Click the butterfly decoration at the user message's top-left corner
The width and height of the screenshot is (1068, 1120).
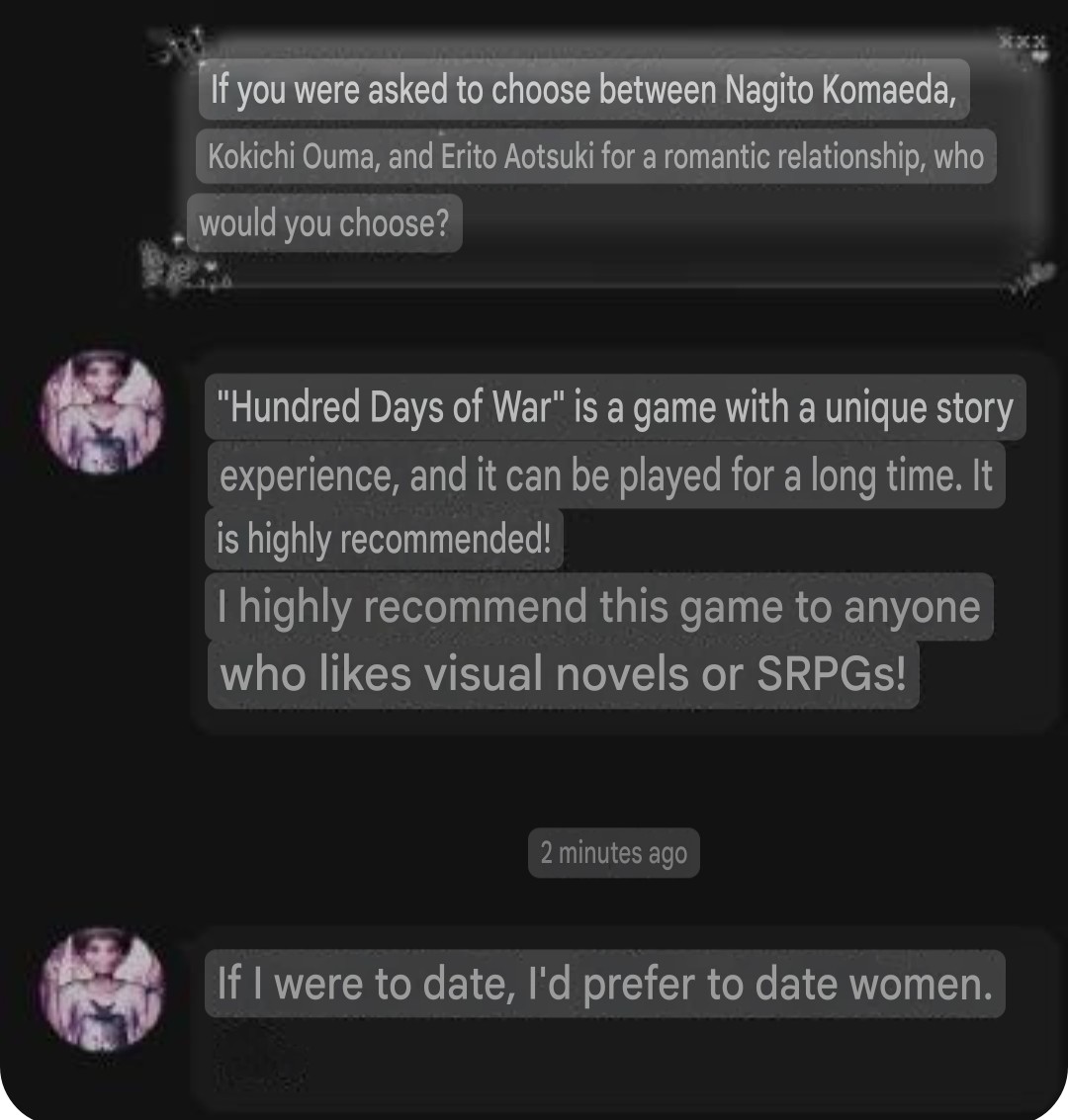[179, 44]
